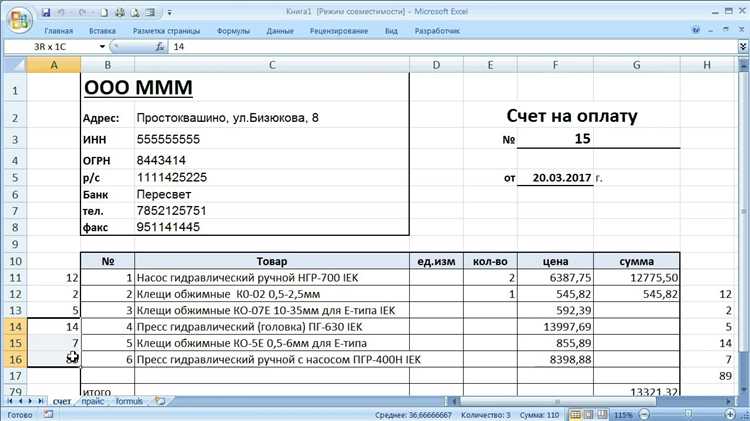Open the Вставка ribbon tab
750x421 pixels.
pyautogui.click(x=102, y=31)
